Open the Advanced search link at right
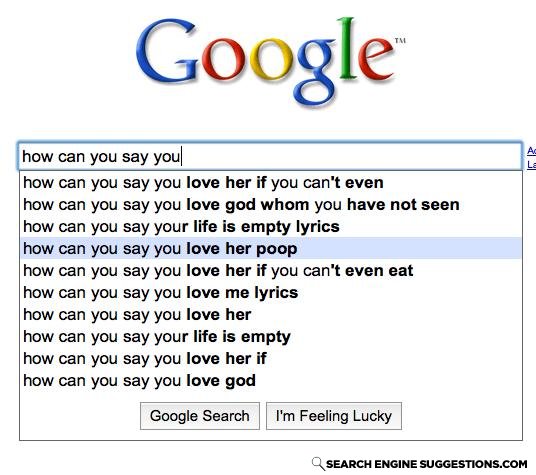This screenshot has height=475, width=536. click(531, 151)
